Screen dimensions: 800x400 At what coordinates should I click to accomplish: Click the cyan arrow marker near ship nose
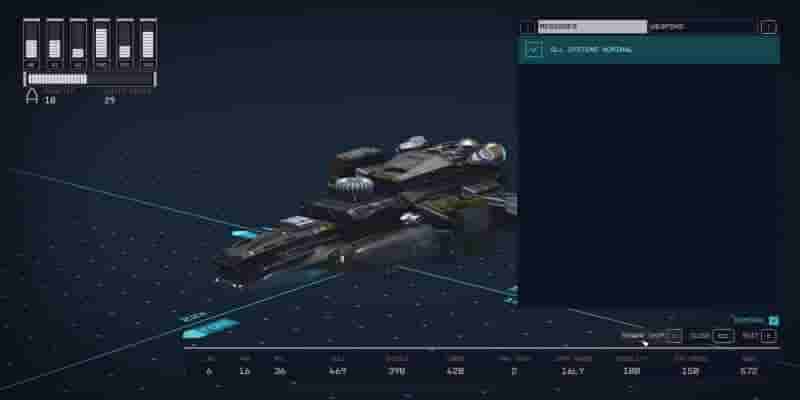coord(244,234)
